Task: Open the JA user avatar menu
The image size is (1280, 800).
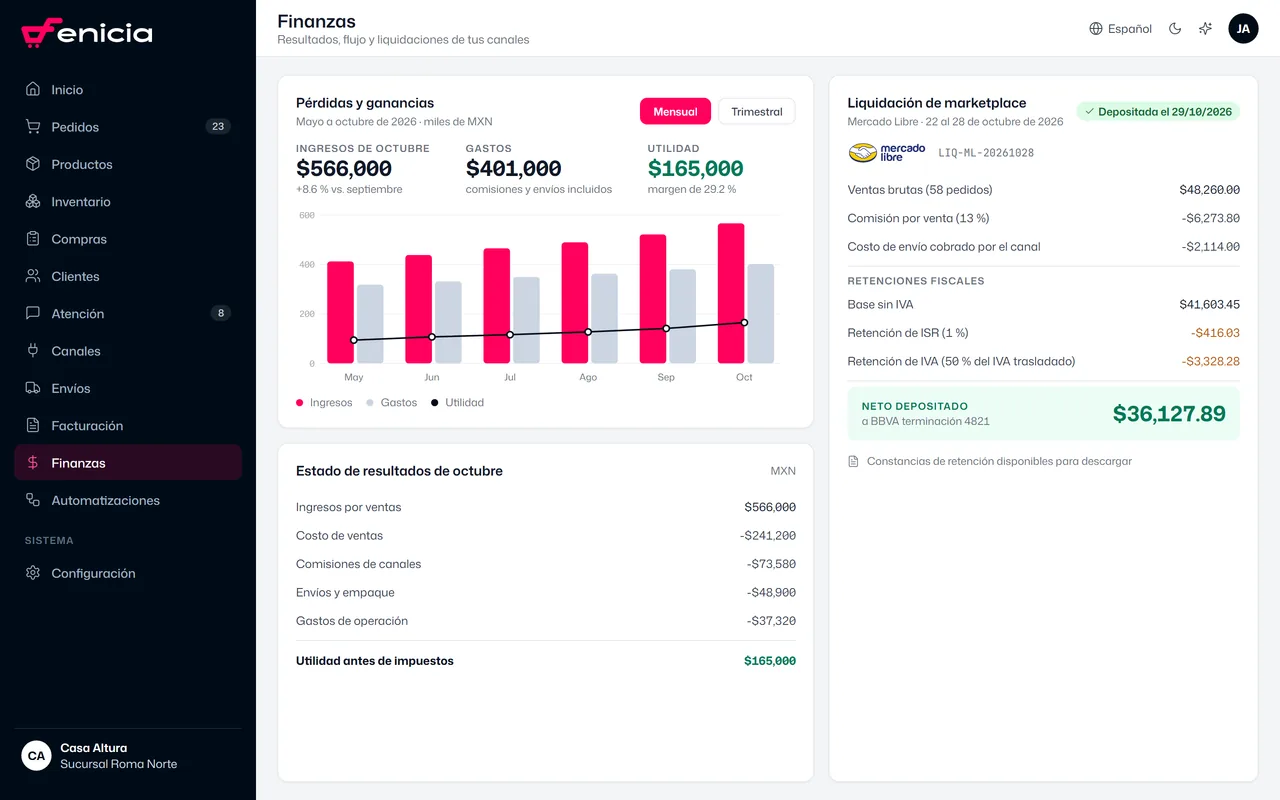Action: click(x=1243, y=29)
